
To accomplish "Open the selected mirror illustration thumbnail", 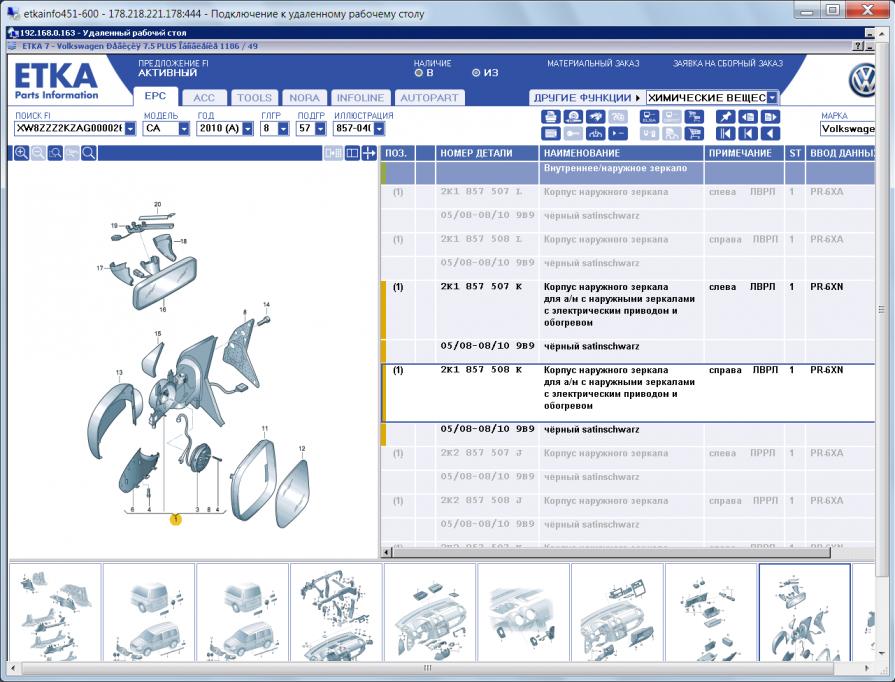I will point(804,612).
